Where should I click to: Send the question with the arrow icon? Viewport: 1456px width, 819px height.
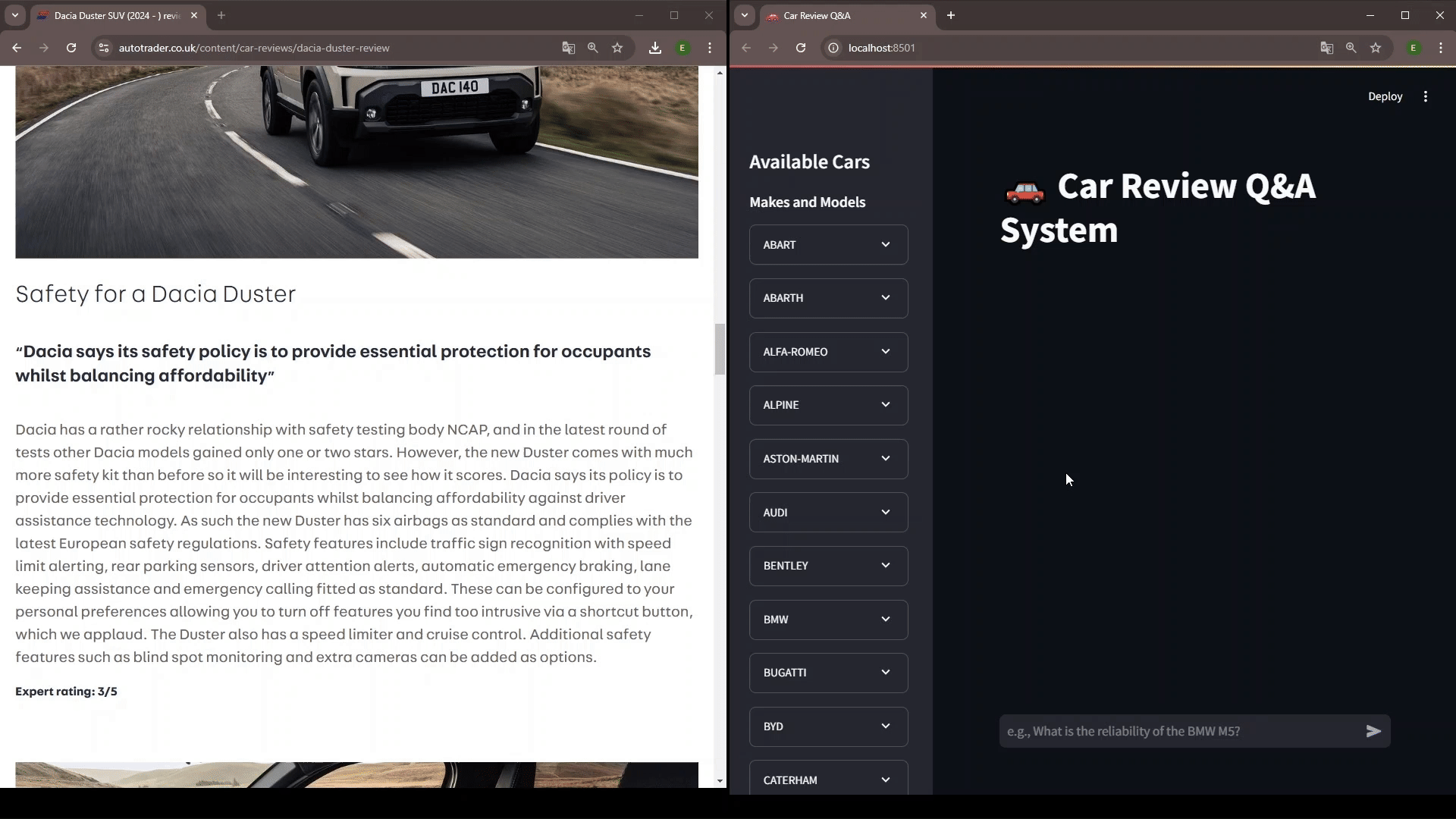pos(1373,731)
